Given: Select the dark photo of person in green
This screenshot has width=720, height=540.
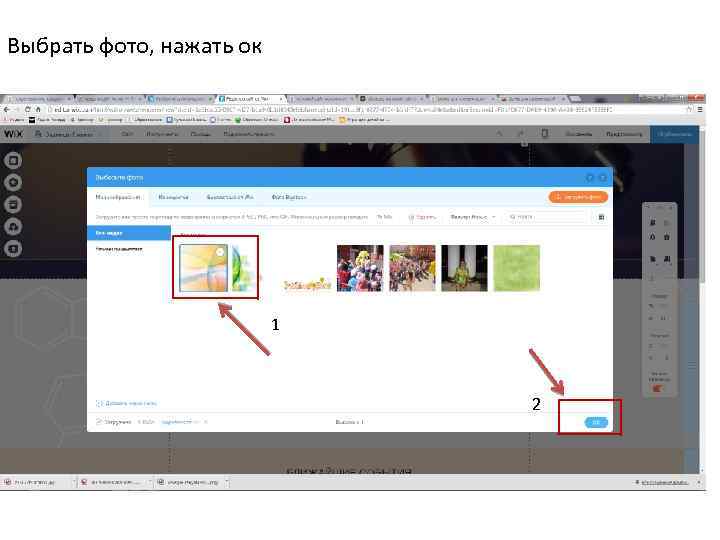Looking at the screenshot, I should [464, 268].
